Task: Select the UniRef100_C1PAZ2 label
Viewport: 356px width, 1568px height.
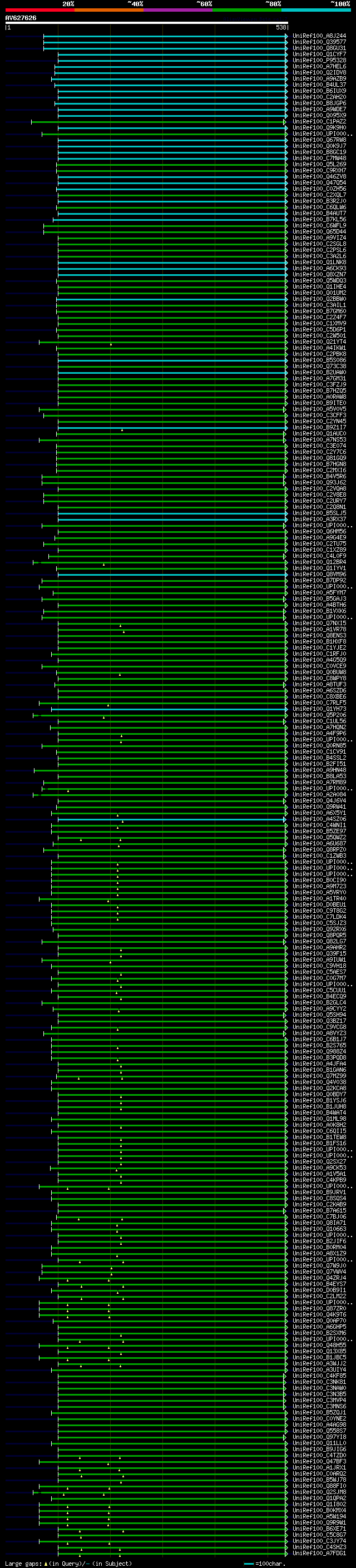Action: (x=319, y=122)
